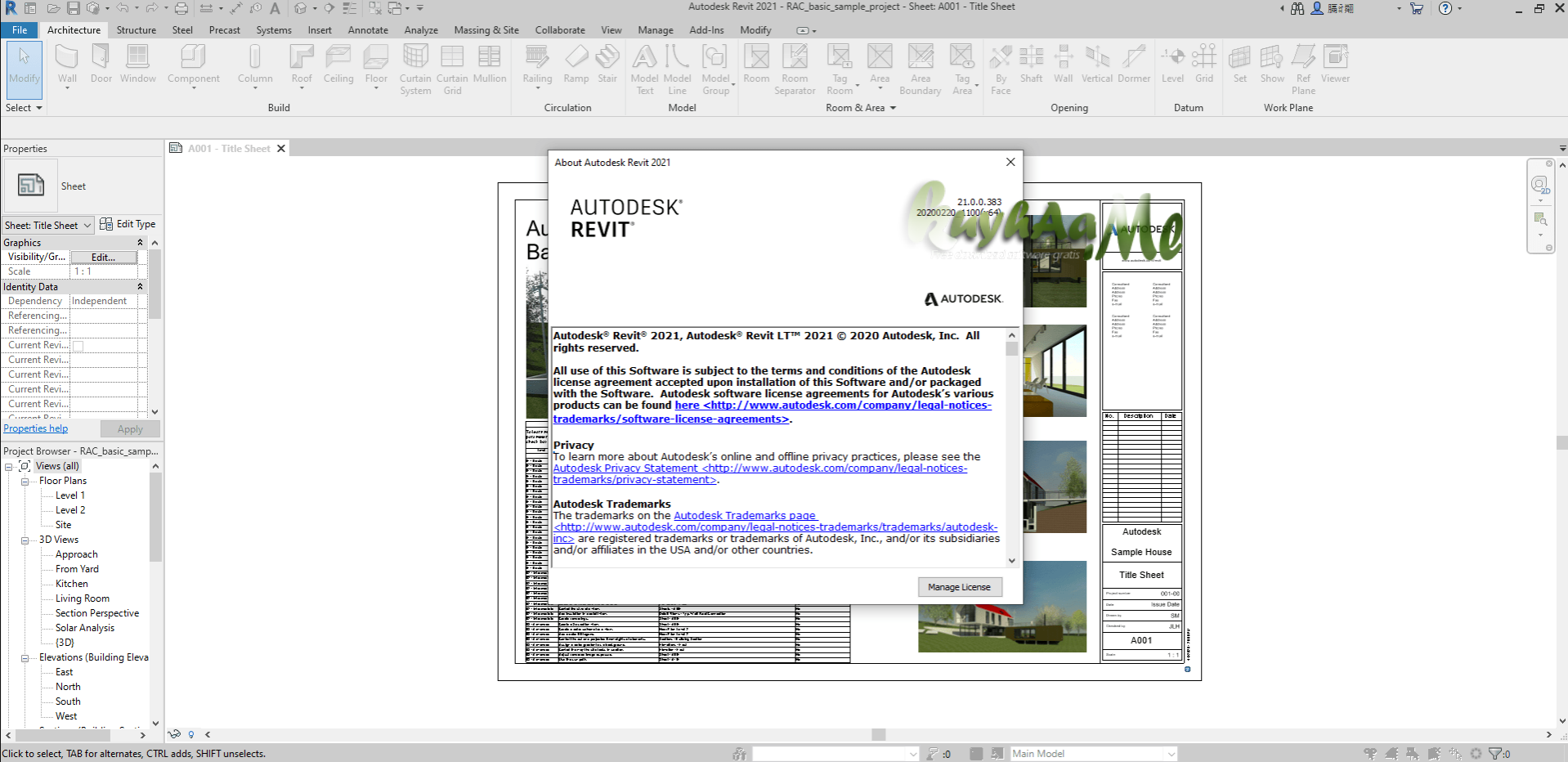Select the Model Line tool

coord(677,69)
